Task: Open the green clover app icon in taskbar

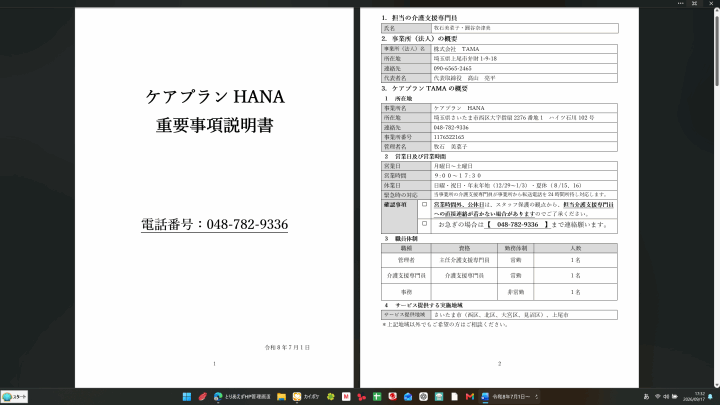Action: pos(331,397)
